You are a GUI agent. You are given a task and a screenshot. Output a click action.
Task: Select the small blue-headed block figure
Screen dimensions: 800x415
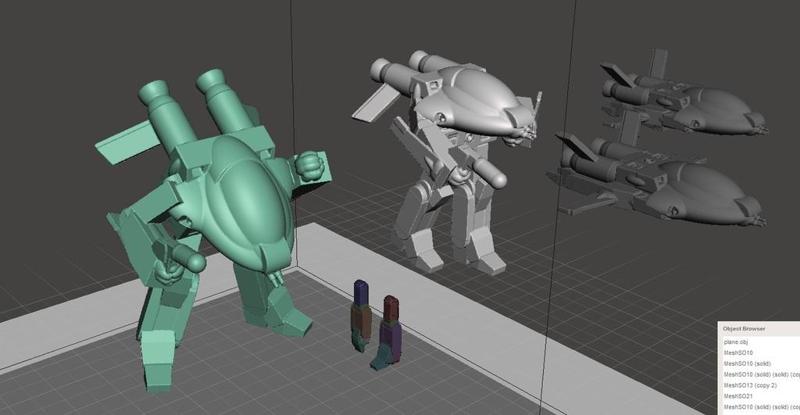tap(361, 315)
